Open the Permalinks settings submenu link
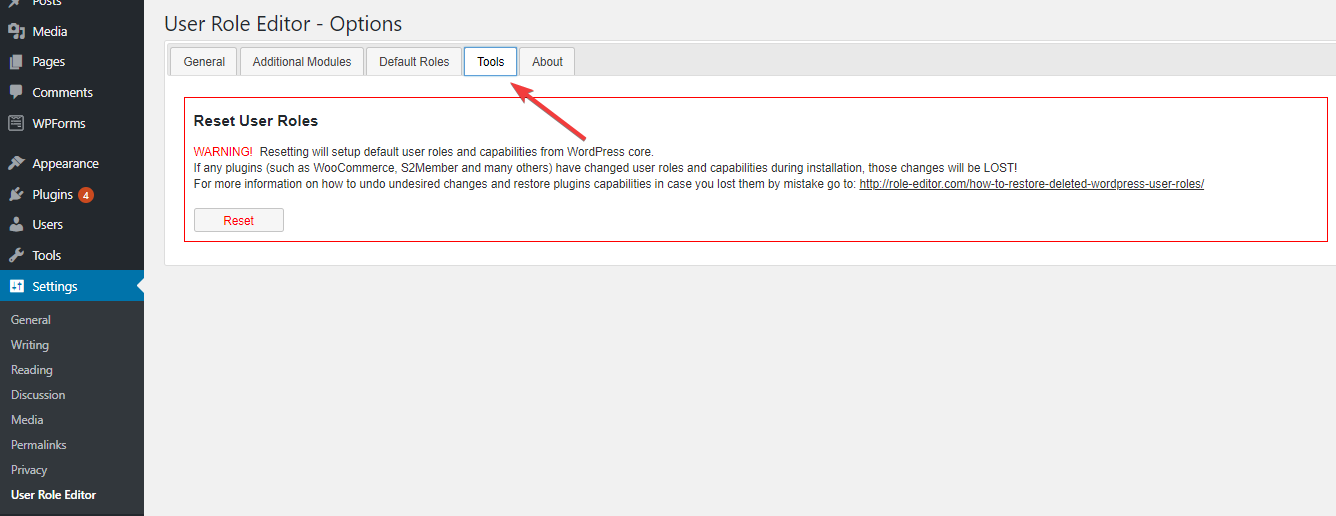Screen dimensions: 1336x516 click(x=38, y=445)
